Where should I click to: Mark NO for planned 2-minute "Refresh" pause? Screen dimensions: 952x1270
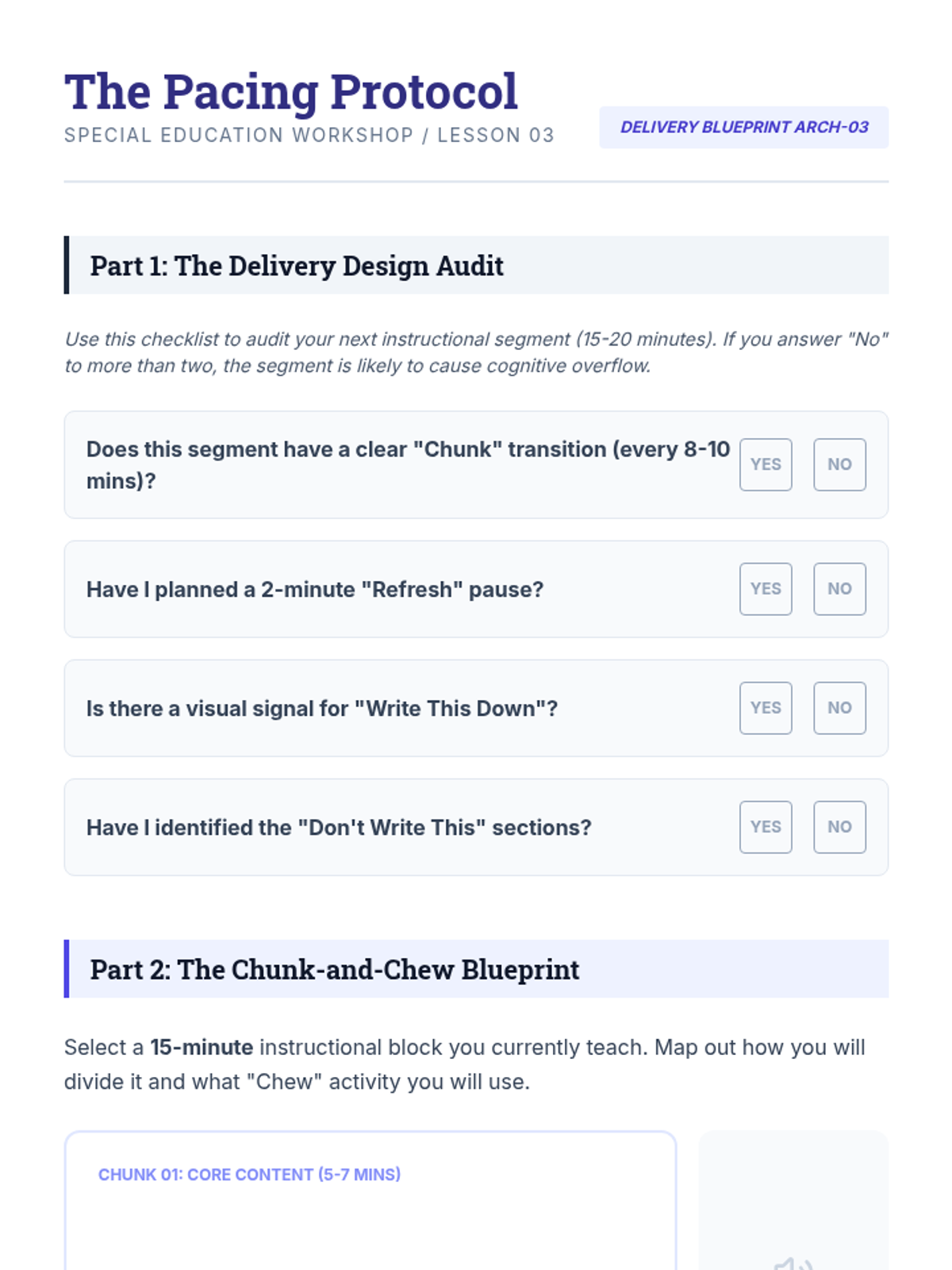click(x=839, y=589)
